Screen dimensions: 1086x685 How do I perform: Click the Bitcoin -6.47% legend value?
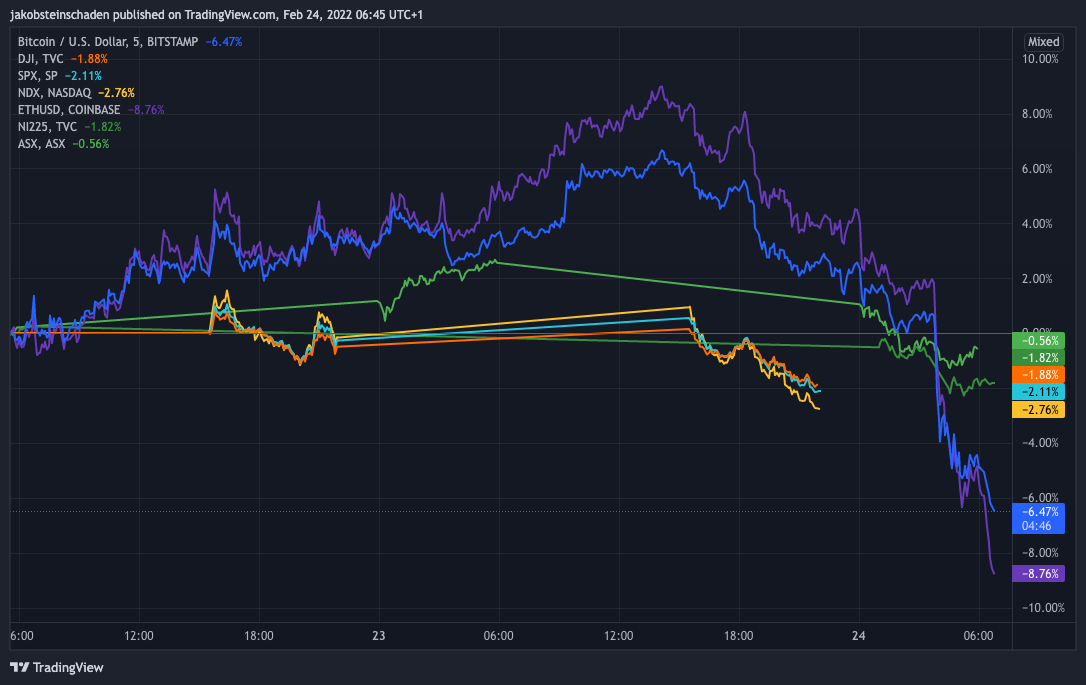click(x=224, y=42)
